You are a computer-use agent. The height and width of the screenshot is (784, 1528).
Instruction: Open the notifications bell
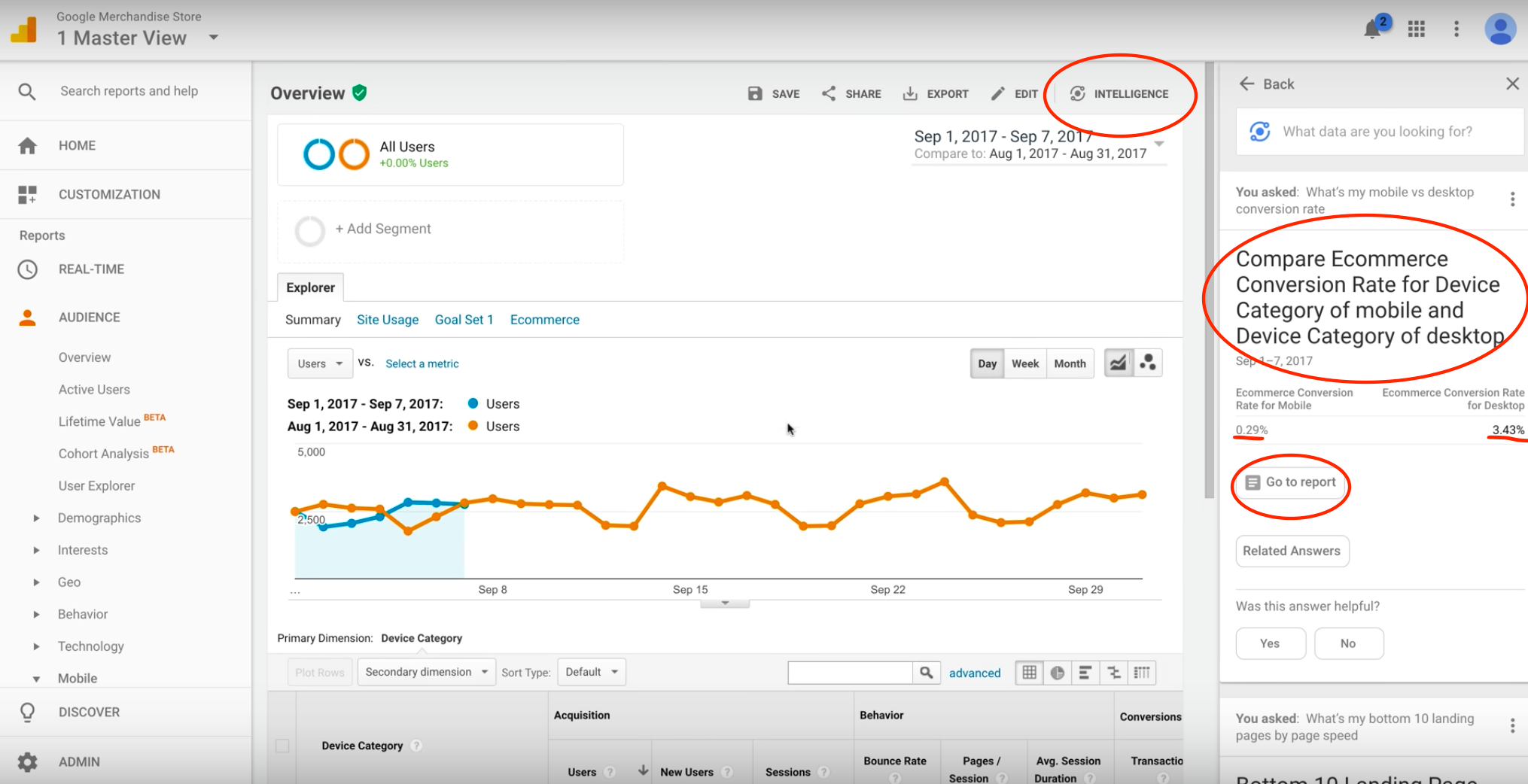pos(1373,29)
